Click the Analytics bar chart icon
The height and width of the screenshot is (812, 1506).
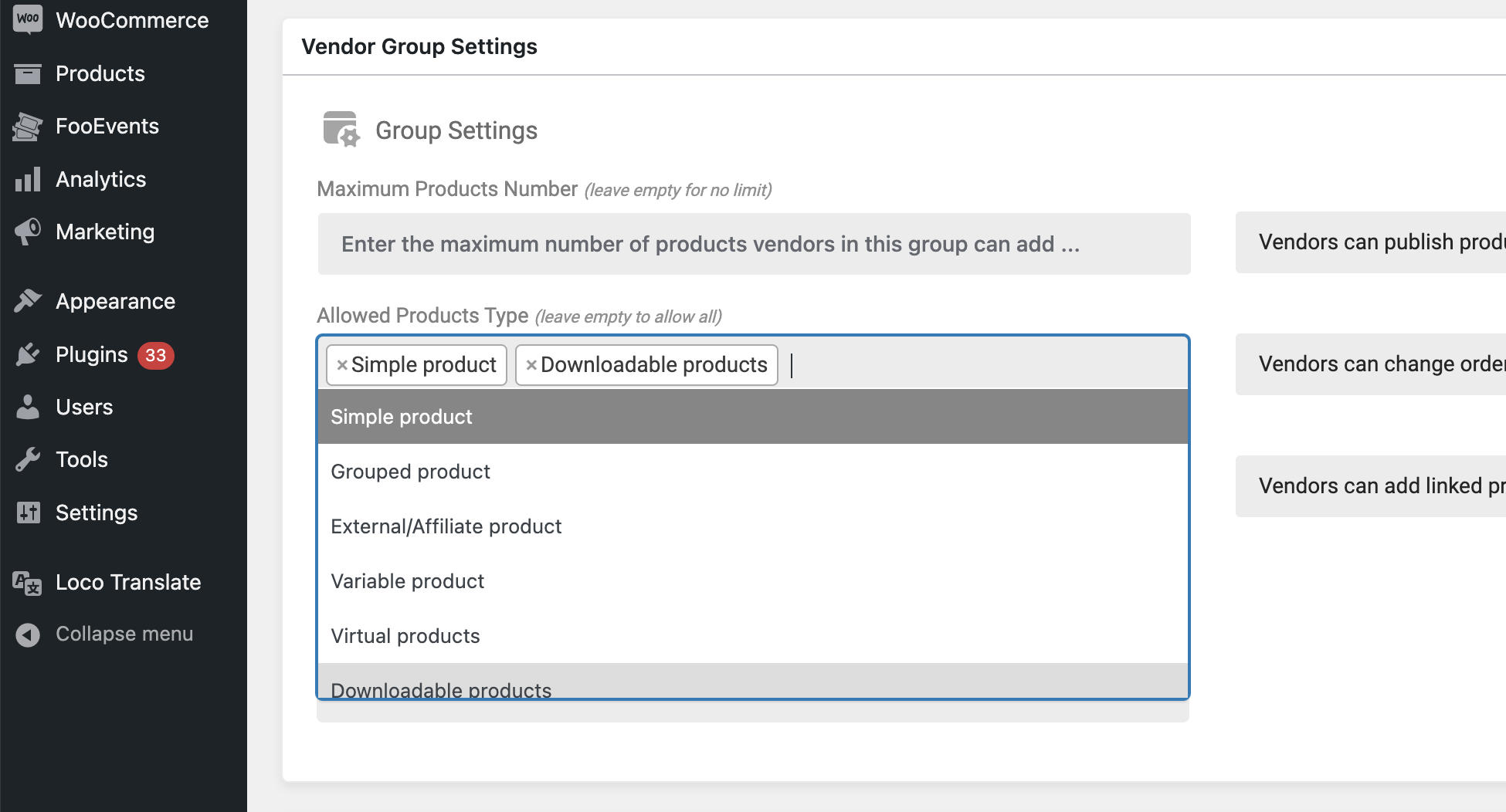click(28, 180)
